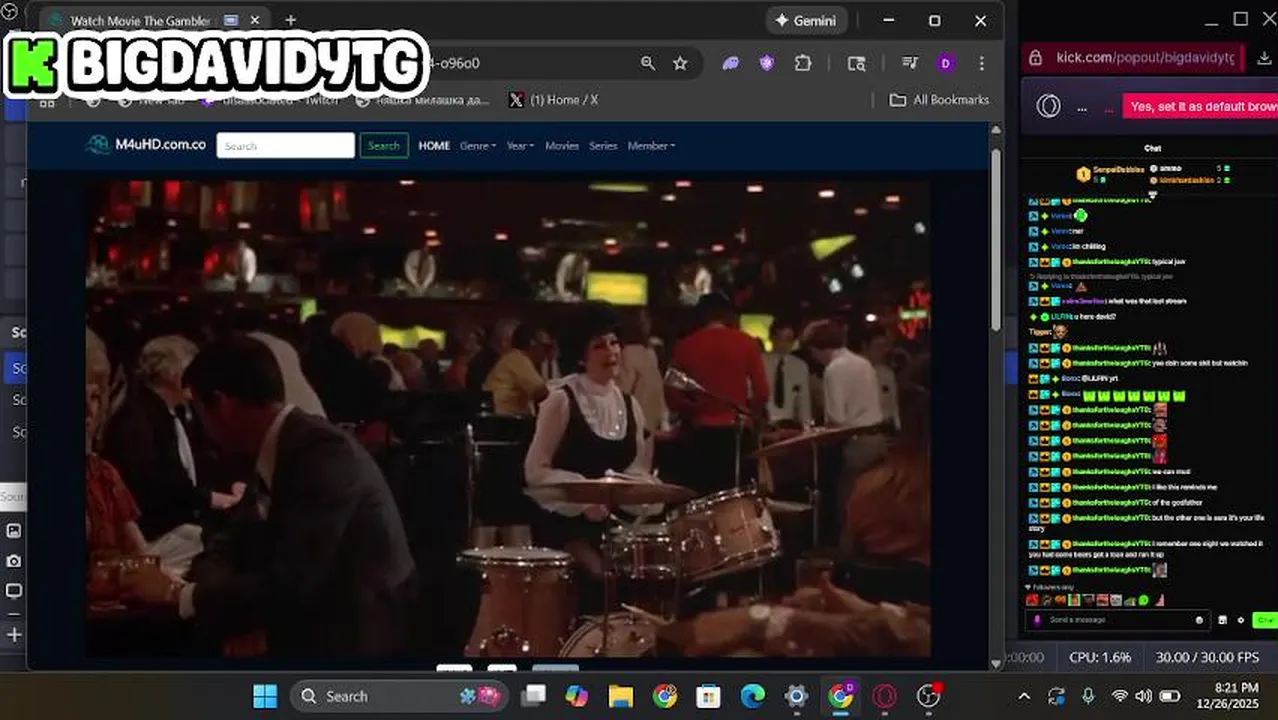Click the lock icon in Kick address bar
Image resolution: width=1278 pixels, height=720 pixels.
[1036, 58]
